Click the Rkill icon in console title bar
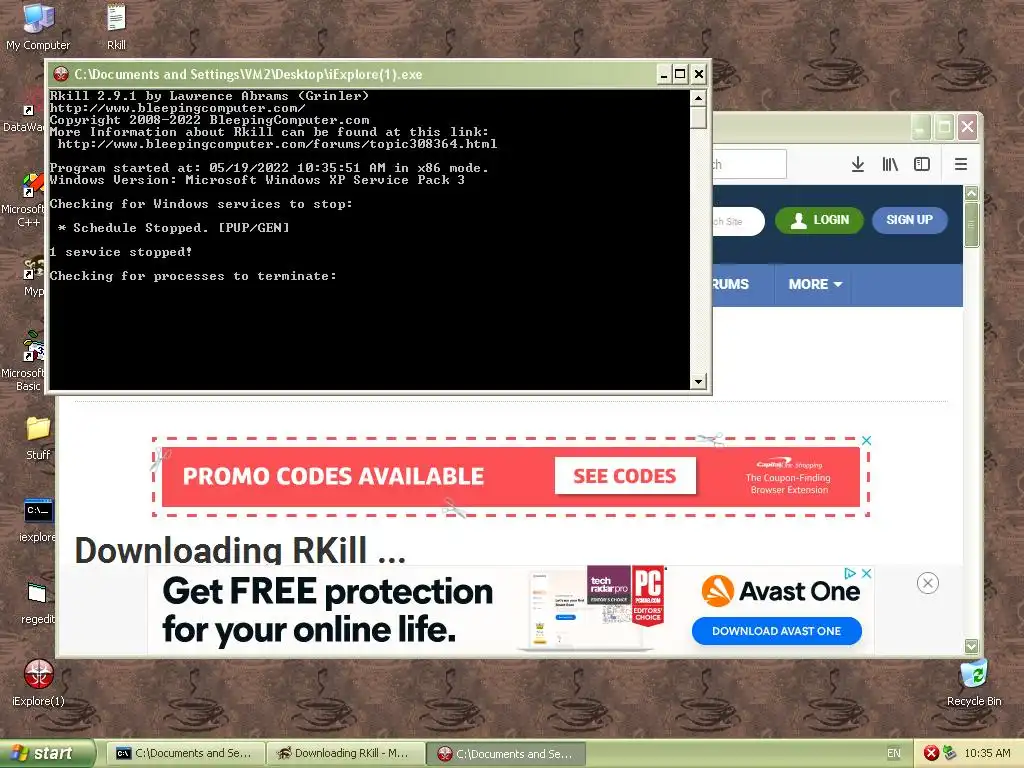 (61, 74)
